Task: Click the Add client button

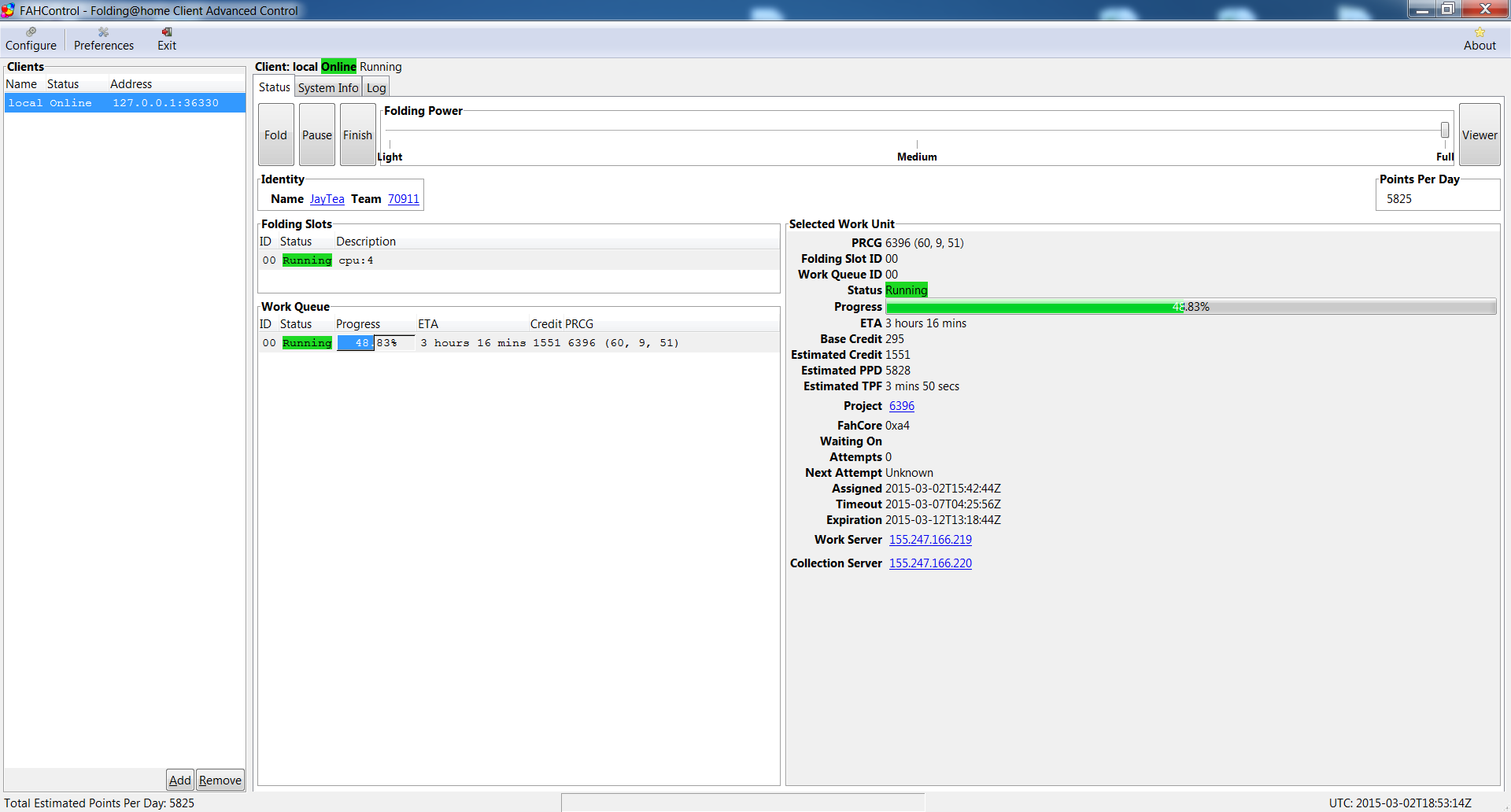Action: point(180,780)
